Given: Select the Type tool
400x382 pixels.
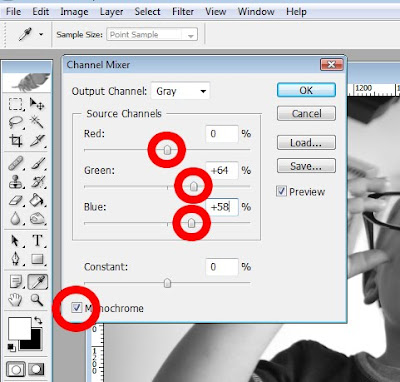Looking at the screenshot, I should coord(37,240).
